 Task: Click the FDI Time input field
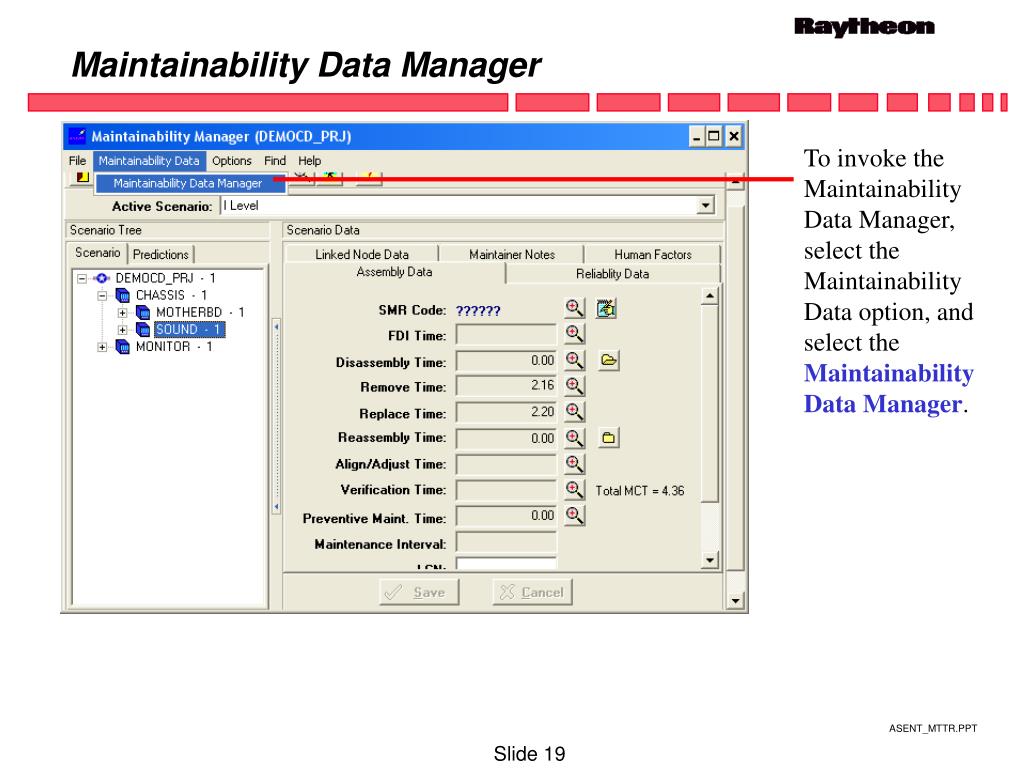tap(506, 335)
